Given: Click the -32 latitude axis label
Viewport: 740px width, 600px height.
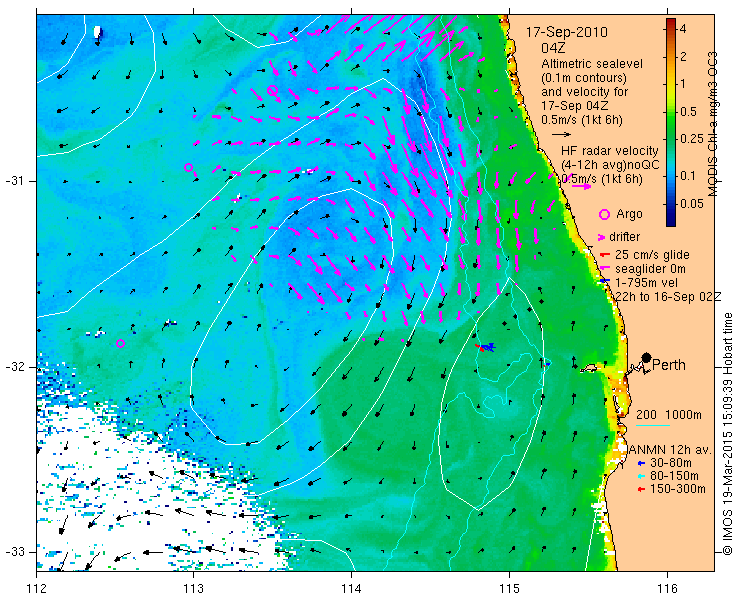Looking at the screenshot, I should [14, 367].
